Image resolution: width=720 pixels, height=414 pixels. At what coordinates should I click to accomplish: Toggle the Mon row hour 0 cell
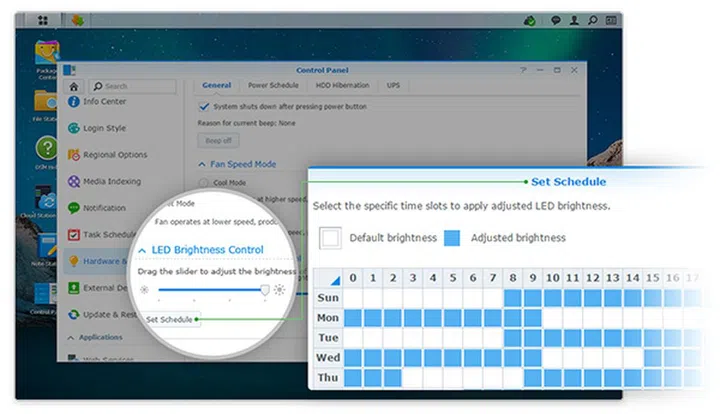[353, 318]
